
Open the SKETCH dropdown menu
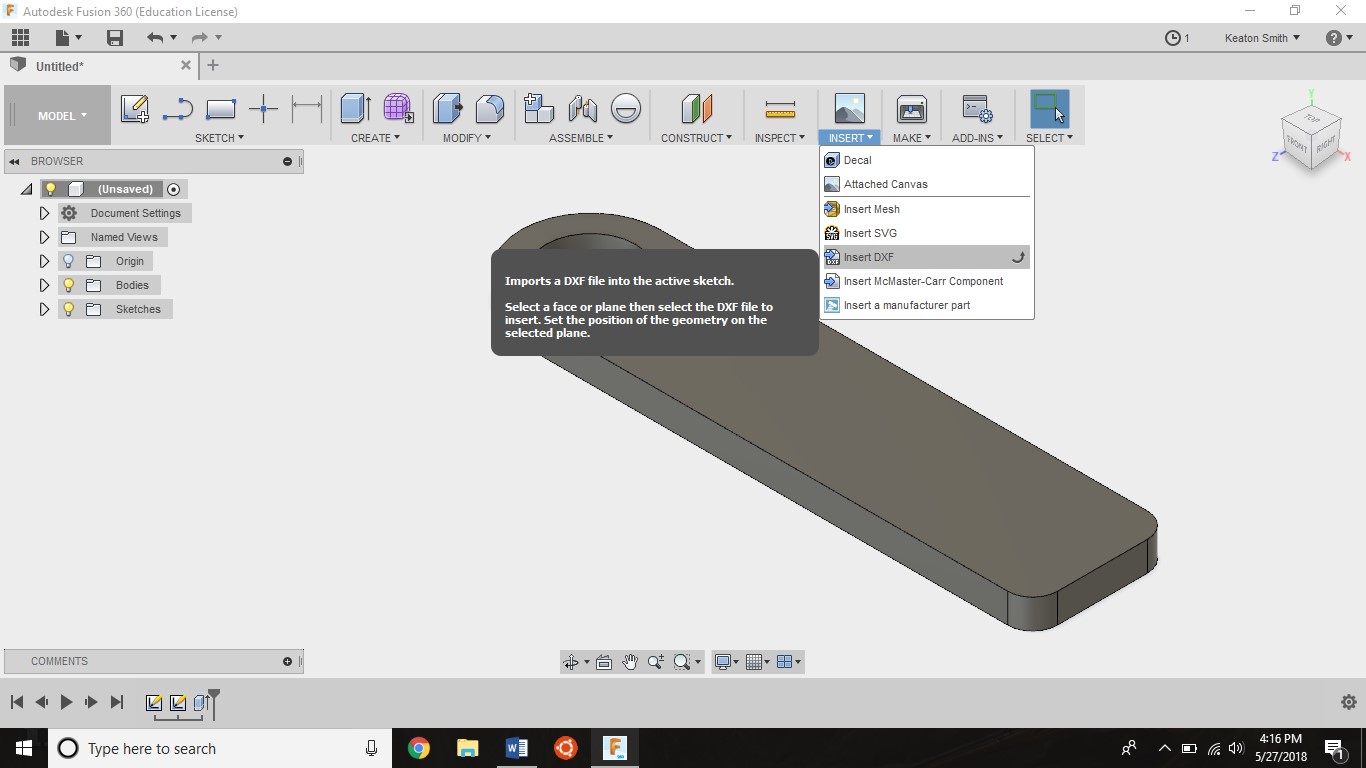pyautogui.click(x=219, y=138)
